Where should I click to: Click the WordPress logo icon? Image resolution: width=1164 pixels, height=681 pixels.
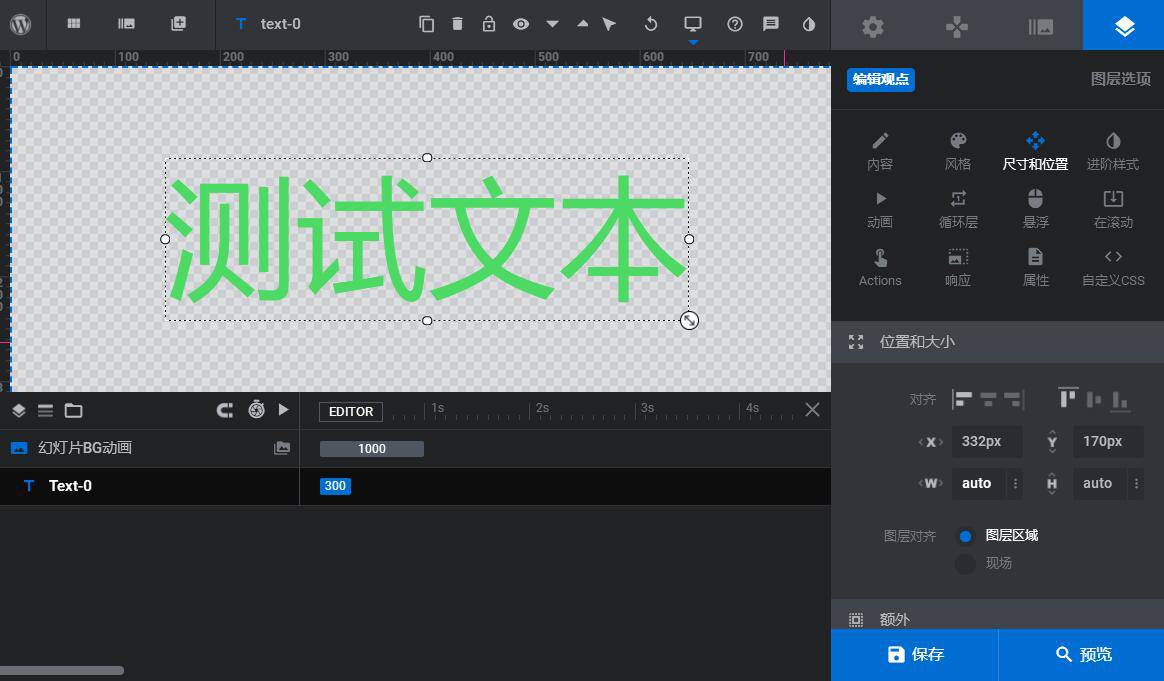point(21,25)
